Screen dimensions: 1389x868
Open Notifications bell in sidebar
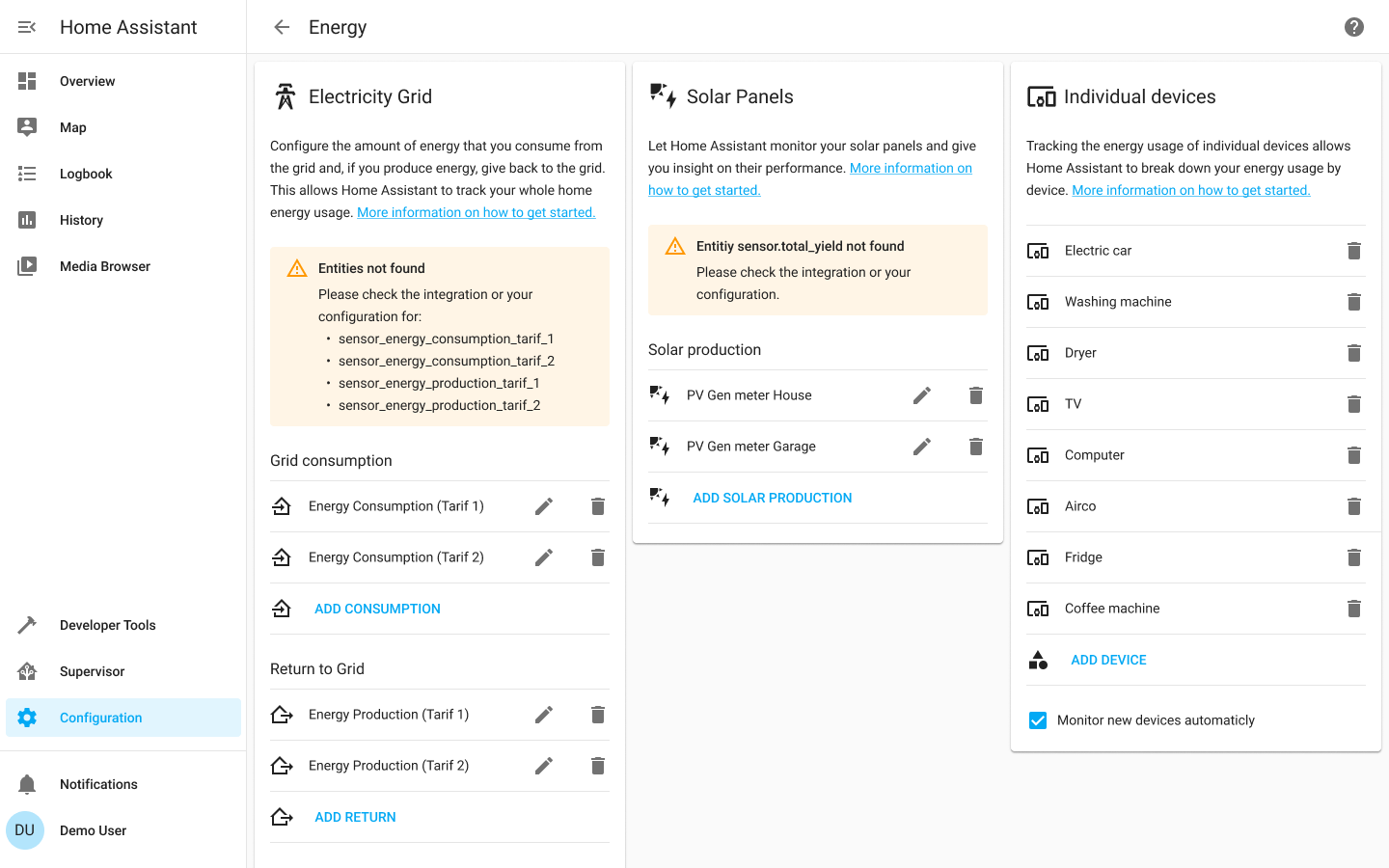coord(27,784)
